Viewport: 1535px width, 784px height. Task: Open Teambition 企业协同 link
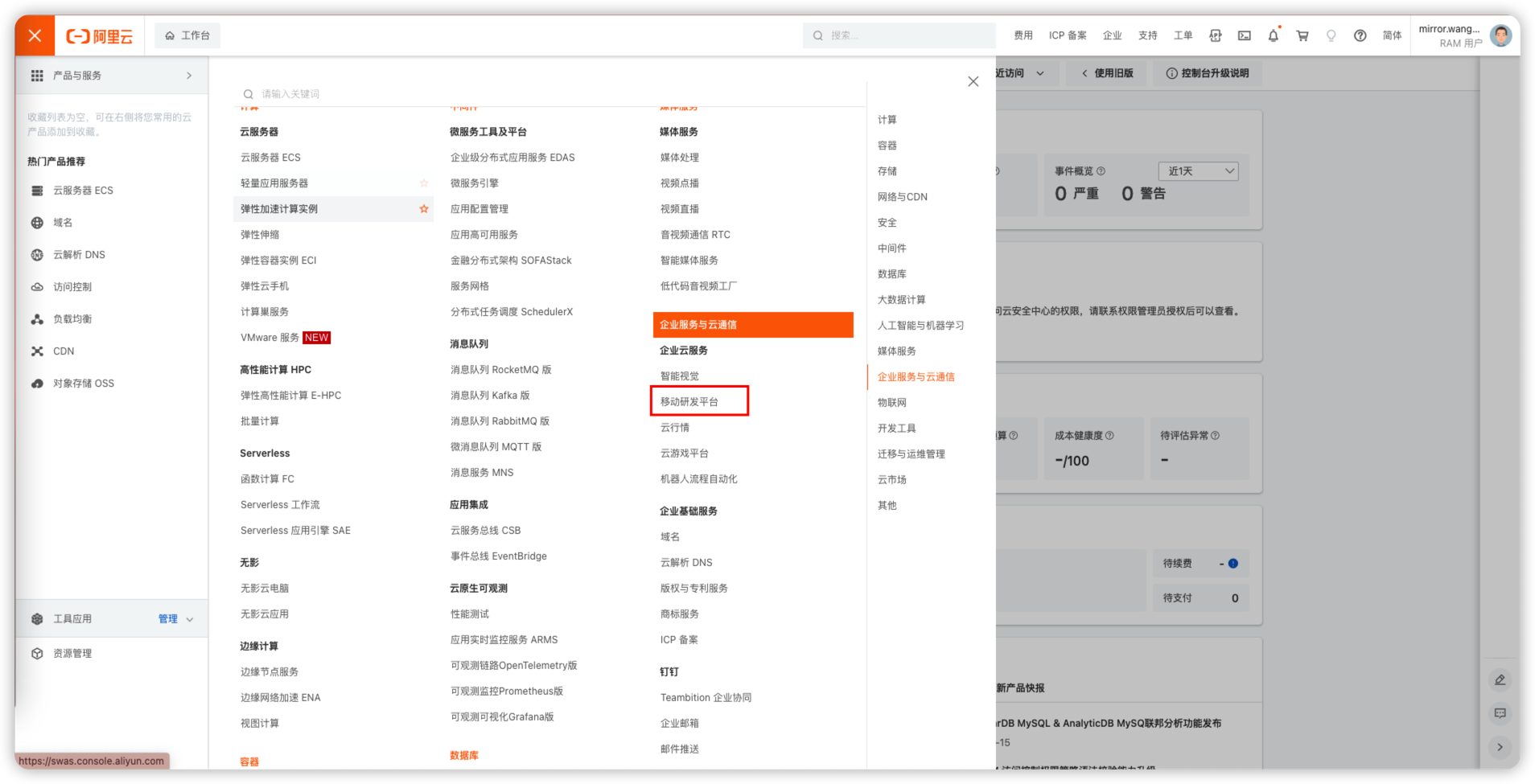tap(706, 698)
